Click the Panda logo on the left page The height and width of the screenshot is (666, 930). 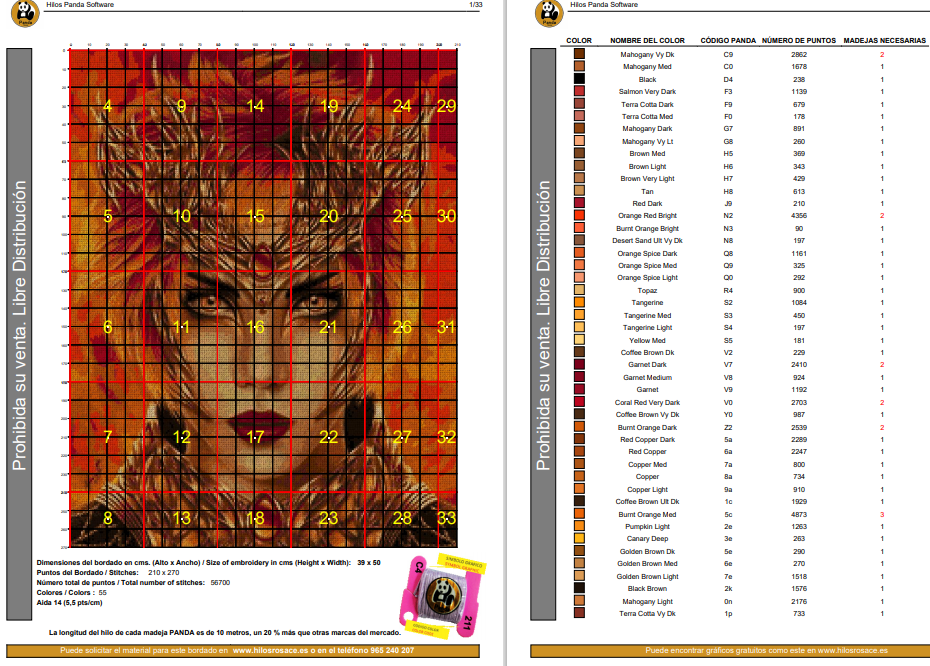point(25,13)
